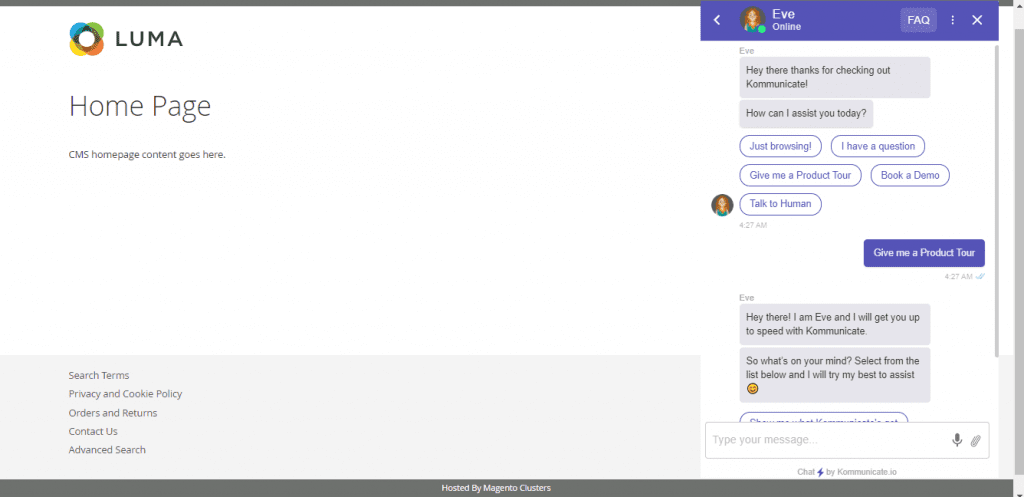Click the 'CMS homepage content goes here.' text

click(x=147, y=155)
